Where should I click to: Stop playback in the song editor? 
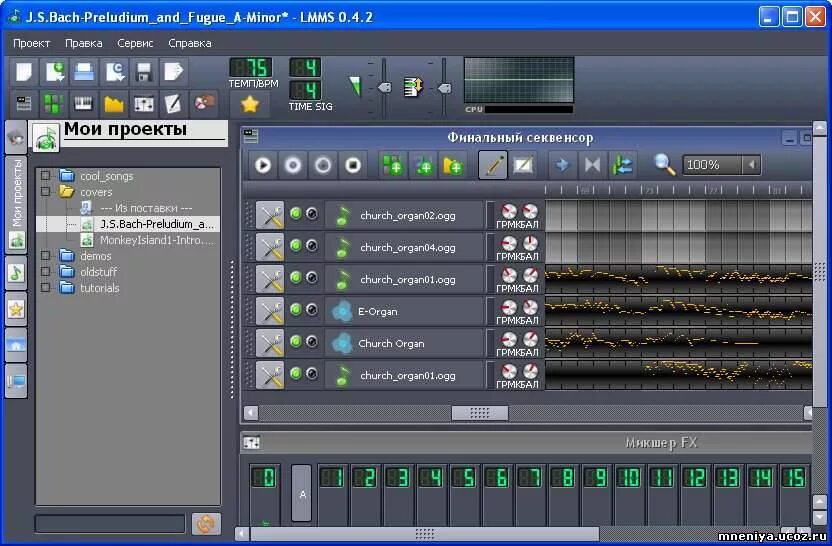[353, 166]
